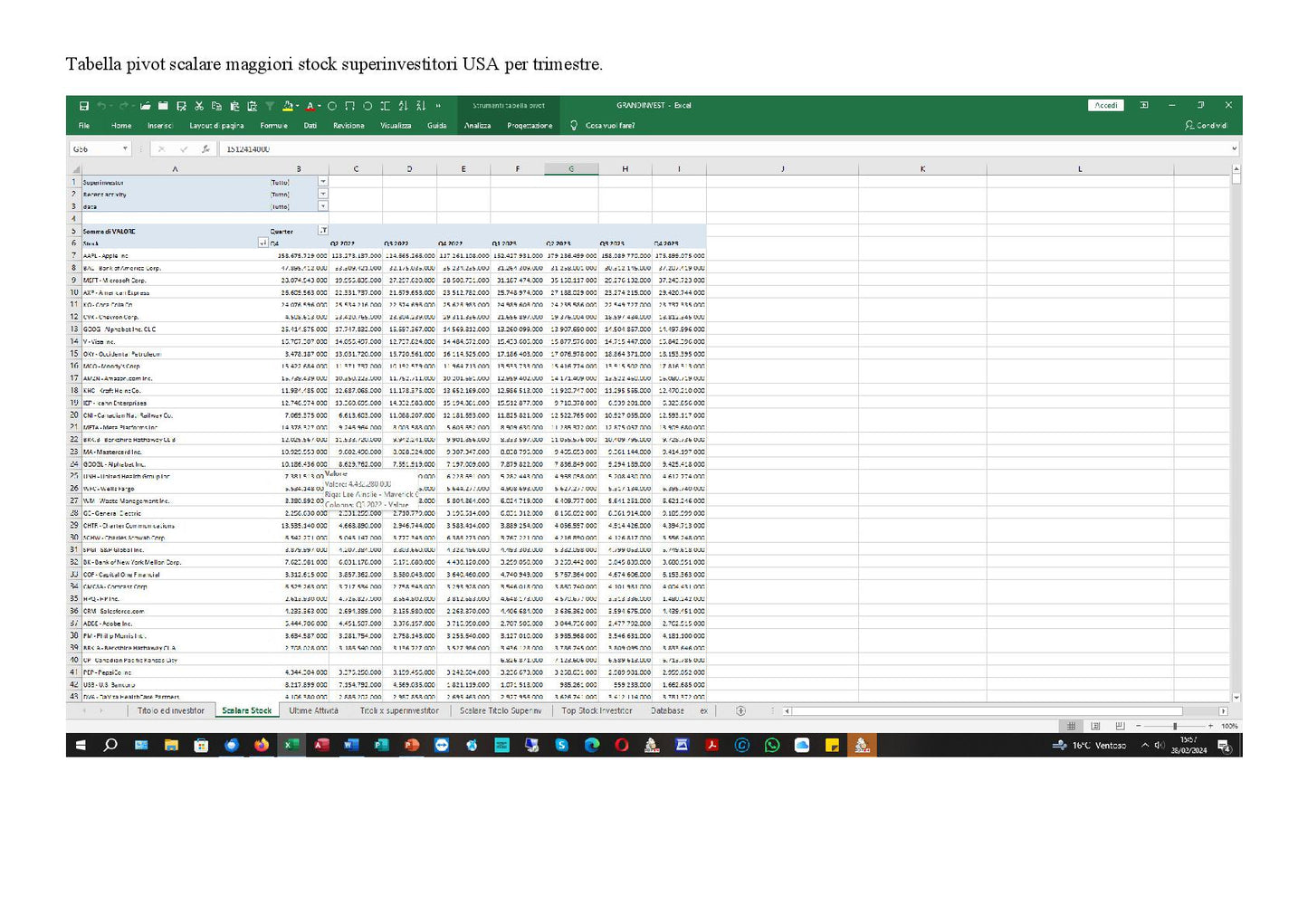Screen dimensions: 1308x924
Task: Open Opera browser from the taskbar
Action: (x=622, y=745)
